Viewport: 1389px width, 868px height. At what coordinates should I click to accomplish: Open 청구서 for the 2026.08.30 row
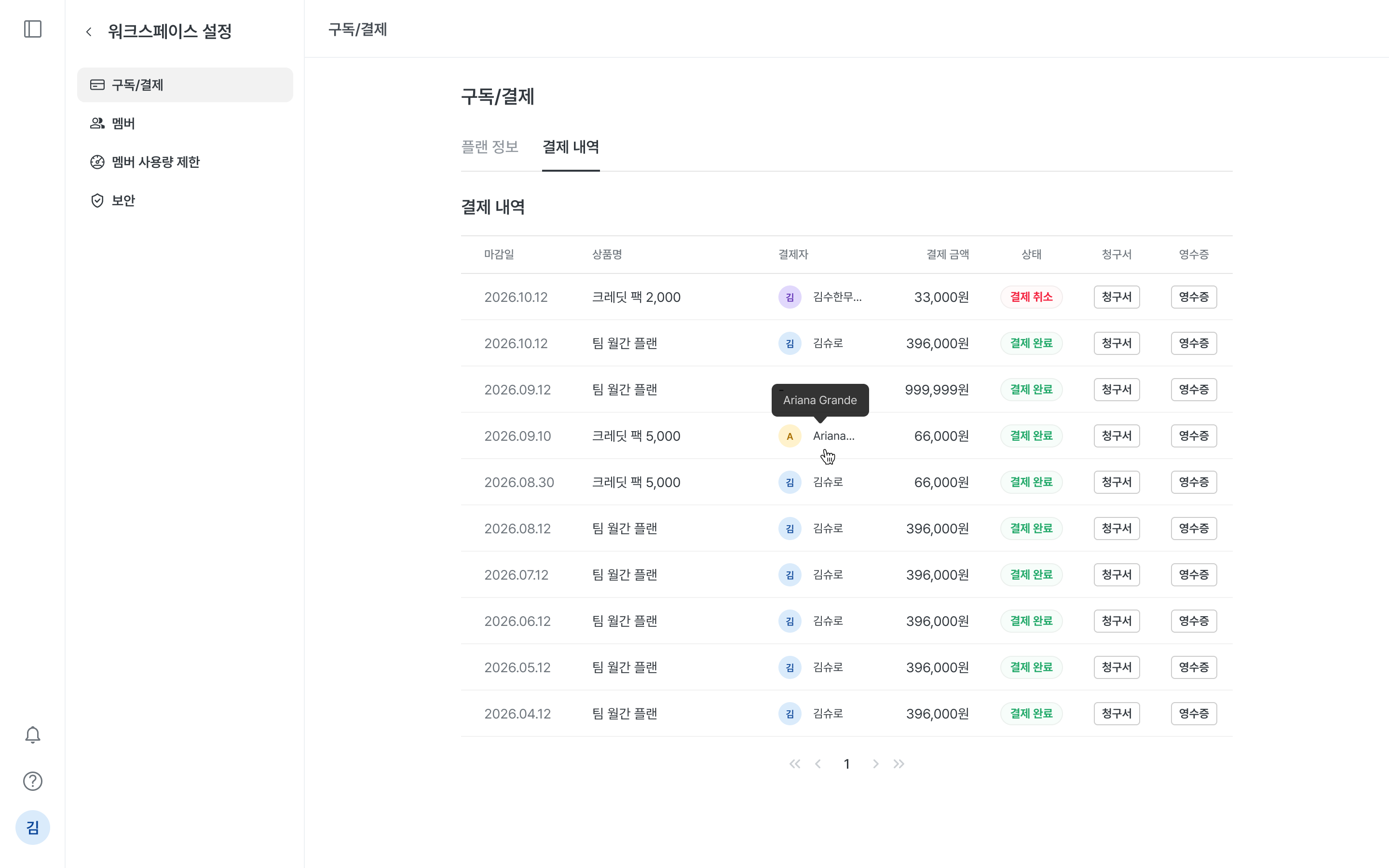click(1117, 482)
